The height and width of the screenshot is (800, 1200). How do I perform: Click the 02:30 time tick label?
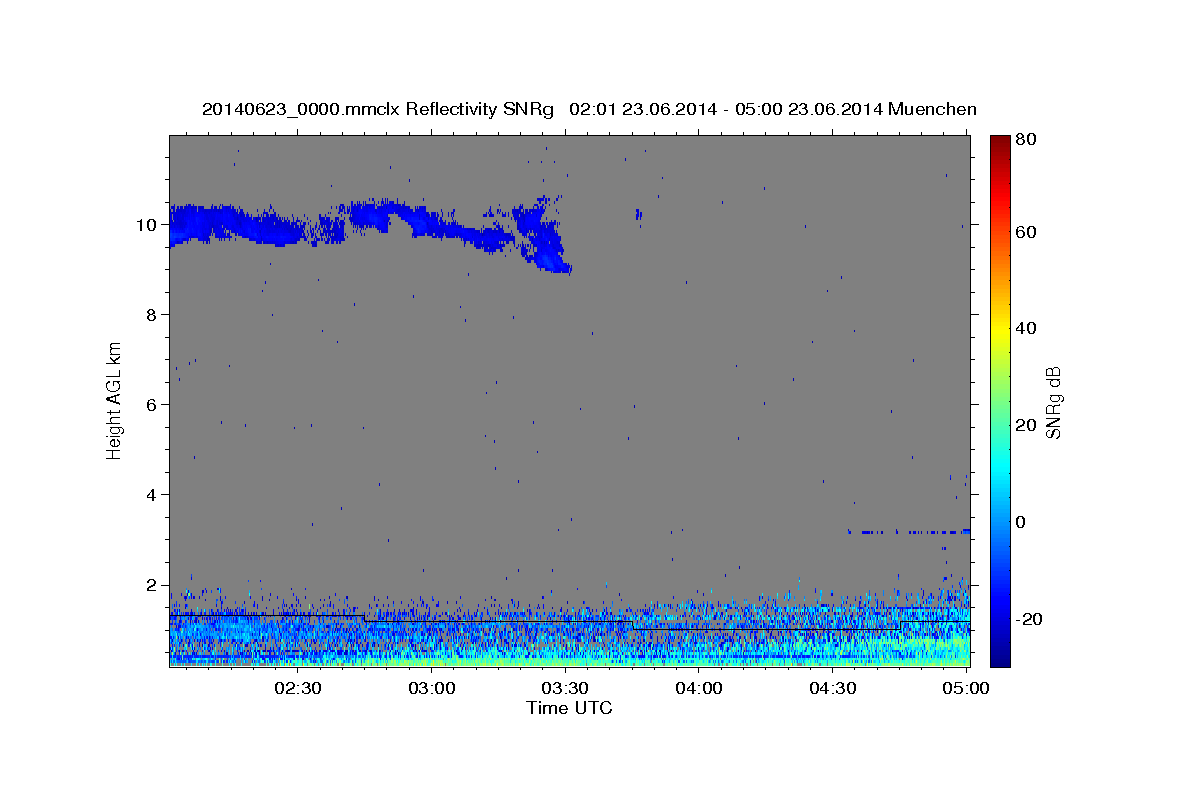coord(298,688)
